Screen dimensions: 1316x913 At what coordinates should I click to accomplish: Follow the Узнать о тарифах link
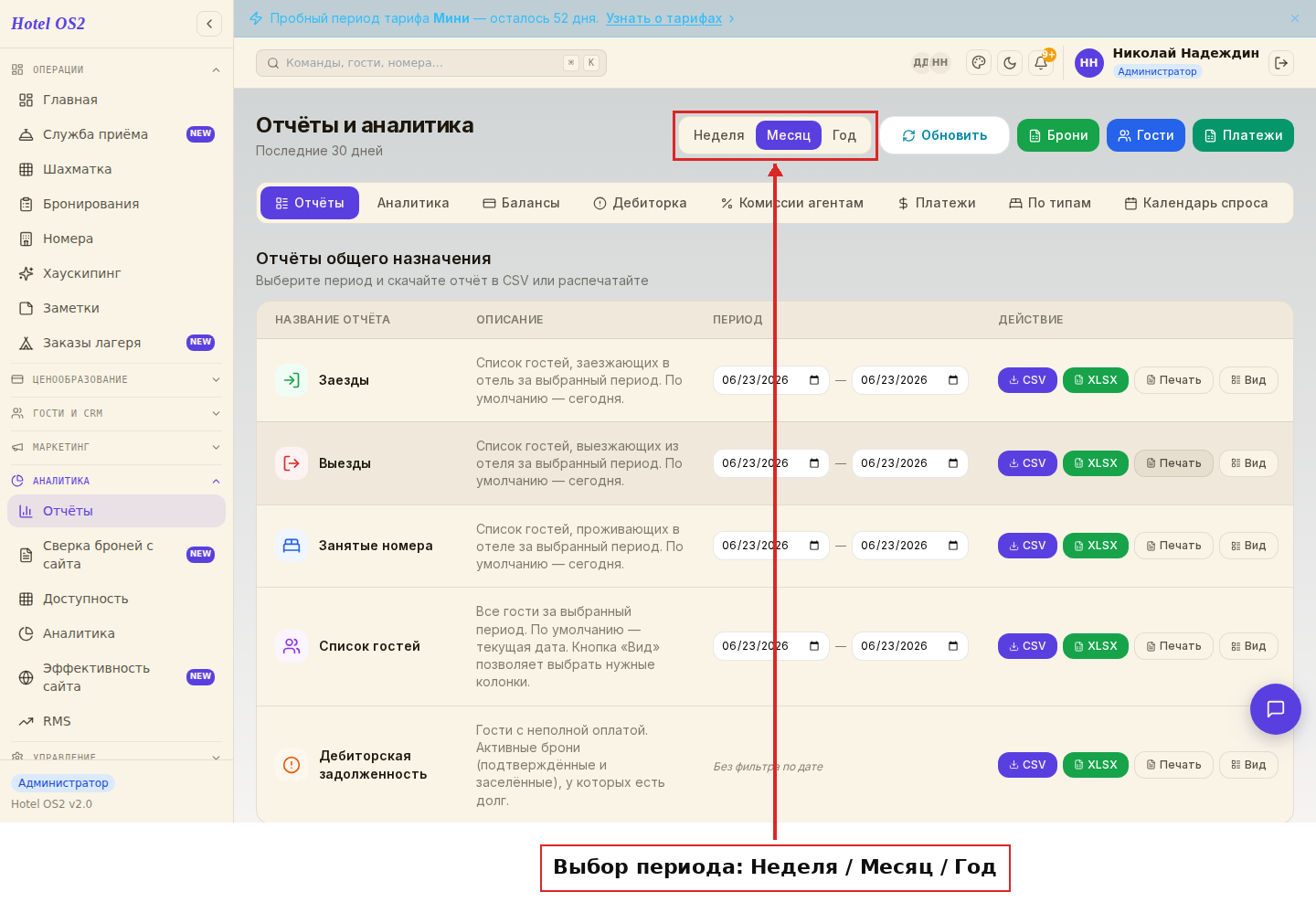(664, 18)
